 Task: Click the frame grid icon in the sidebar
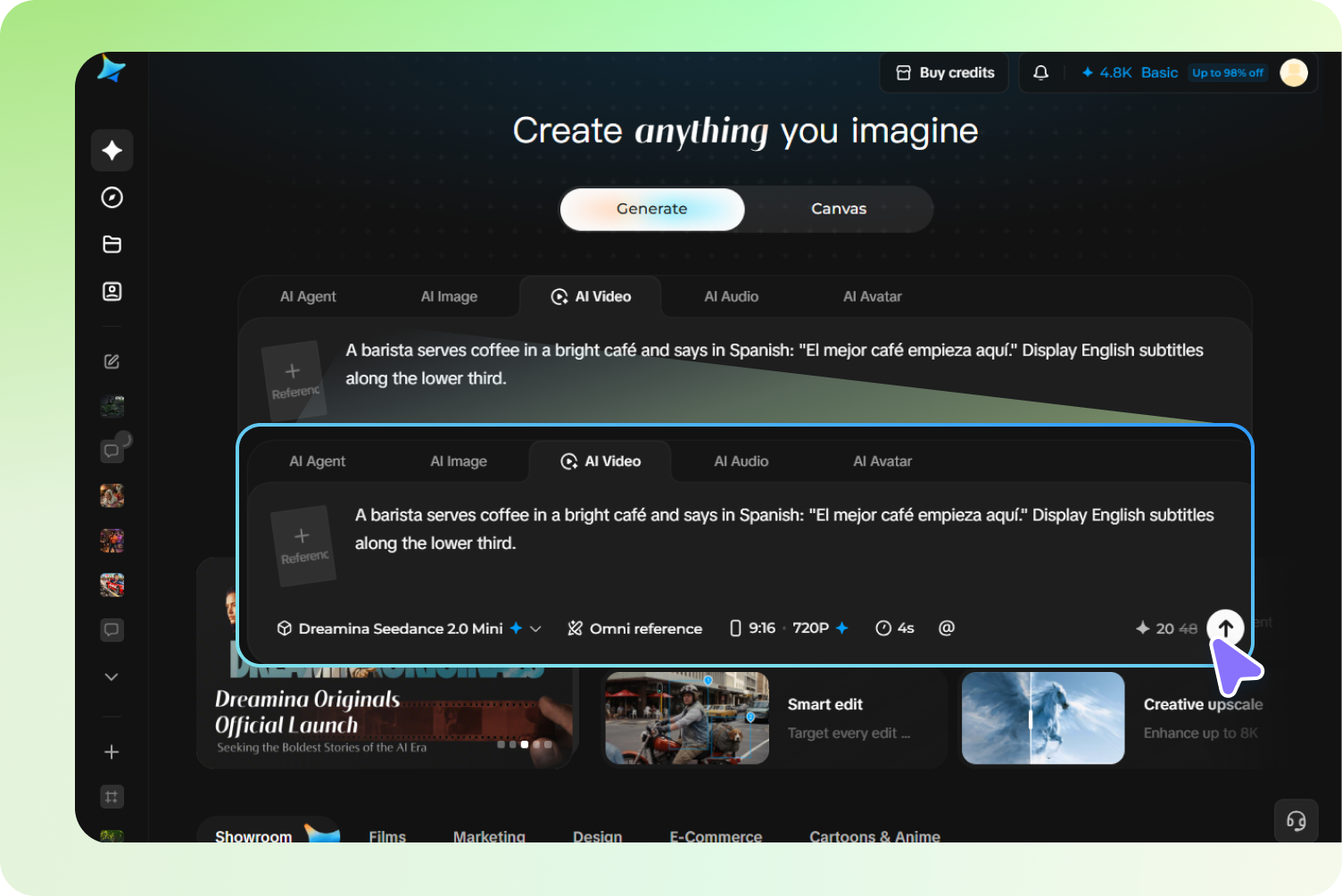112,797
